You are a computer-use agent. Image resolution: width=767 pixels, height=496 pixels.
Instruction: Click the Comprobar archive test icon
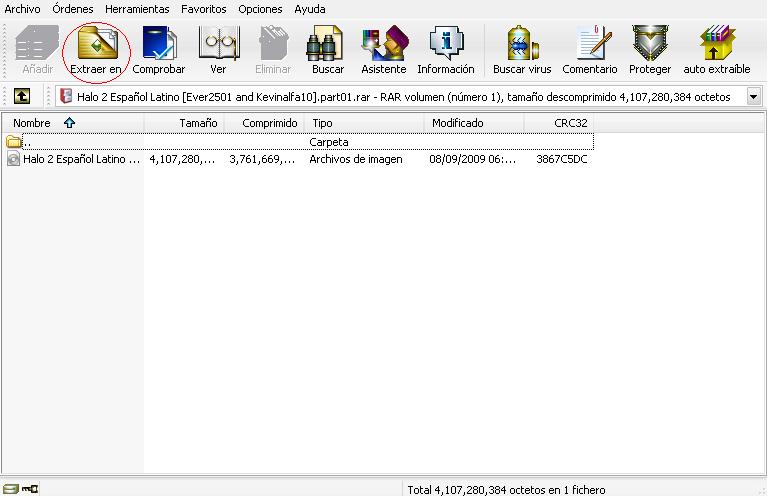pos(159,43)
